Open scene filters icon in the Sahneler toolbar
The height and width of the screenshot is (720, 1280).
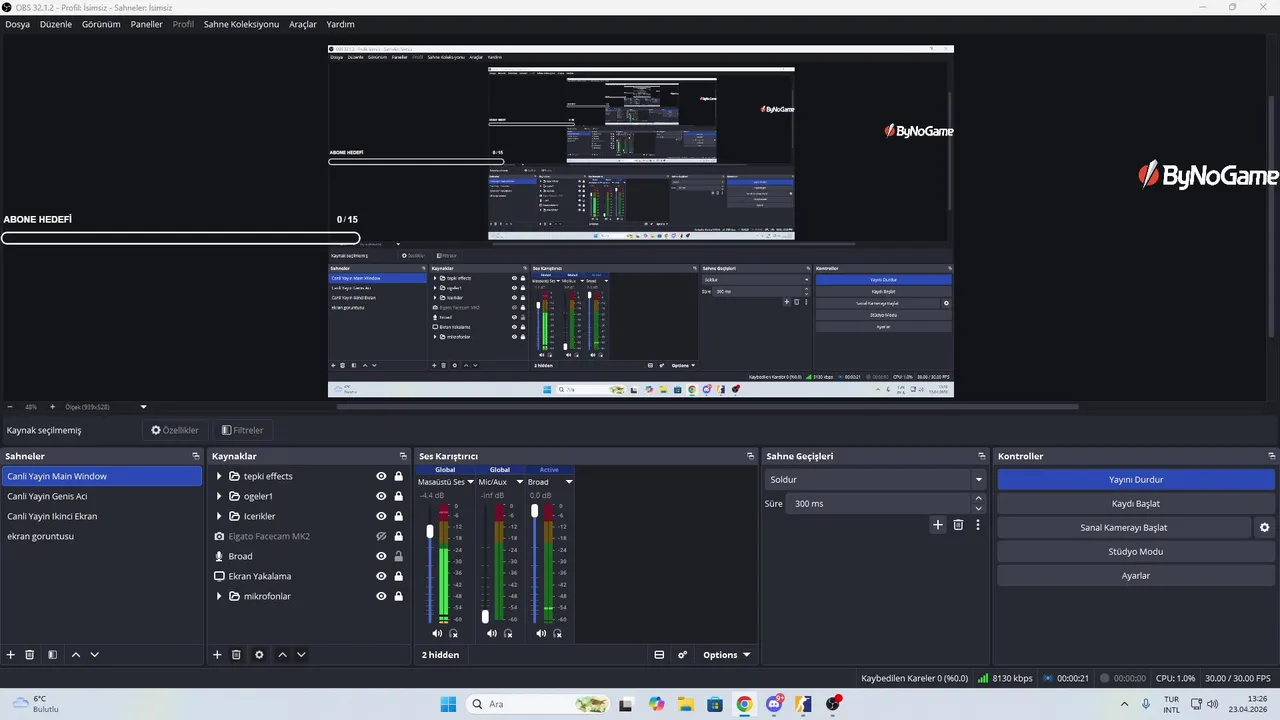pyautogui.click(x=52, y=655)
